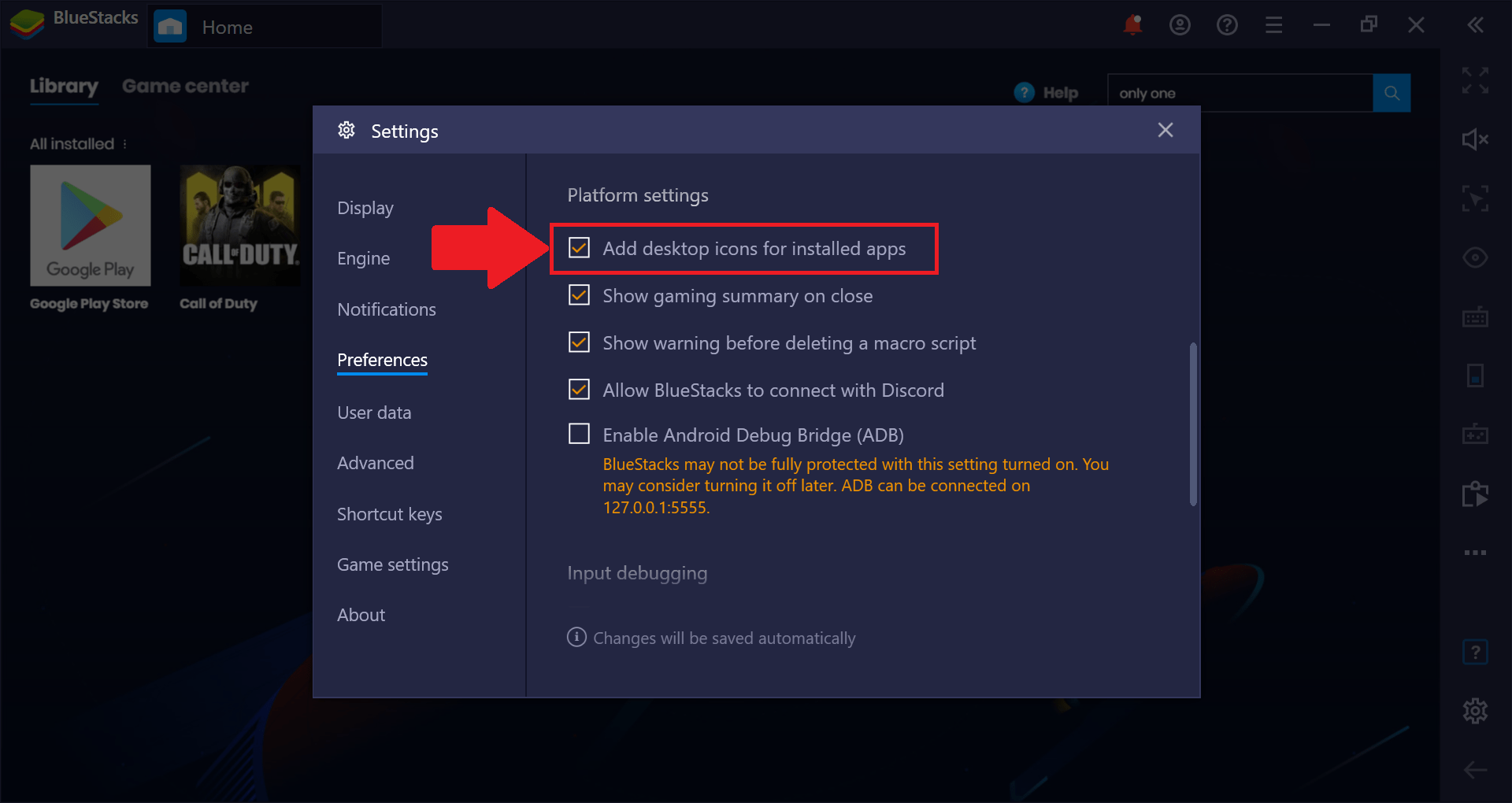
Task: Open the User data settings section
Action: 374,413
